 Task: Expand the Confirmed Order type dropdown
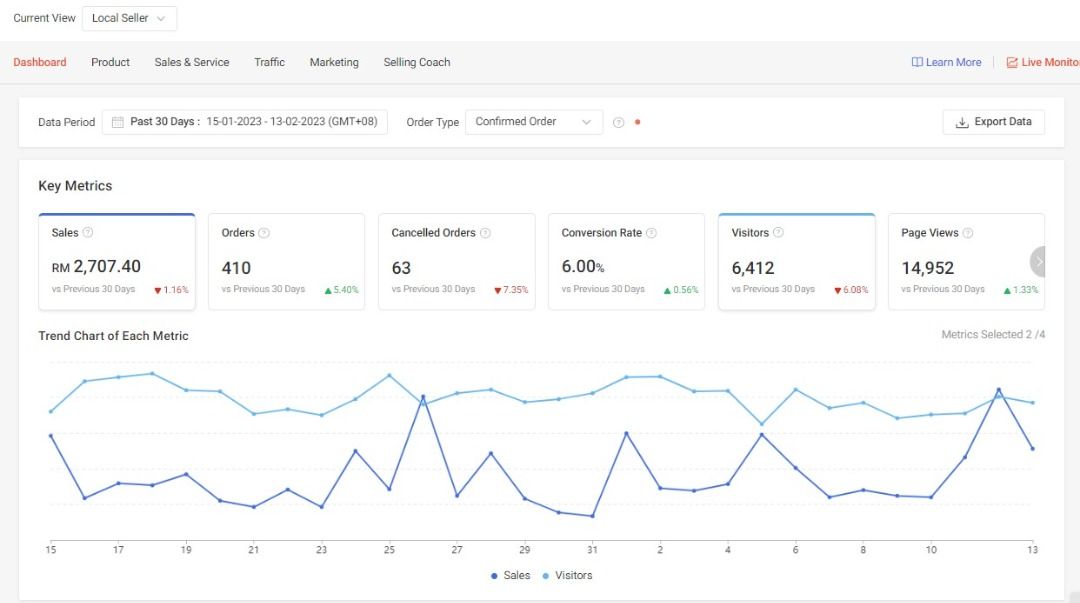(x=534, y=122)
